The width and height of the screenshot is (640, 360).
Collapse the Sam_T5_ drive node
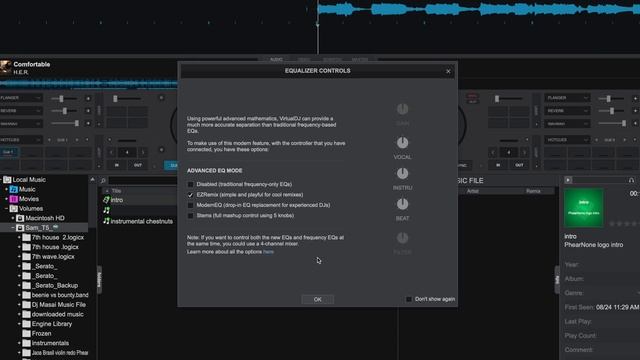[x=13, y=228]
